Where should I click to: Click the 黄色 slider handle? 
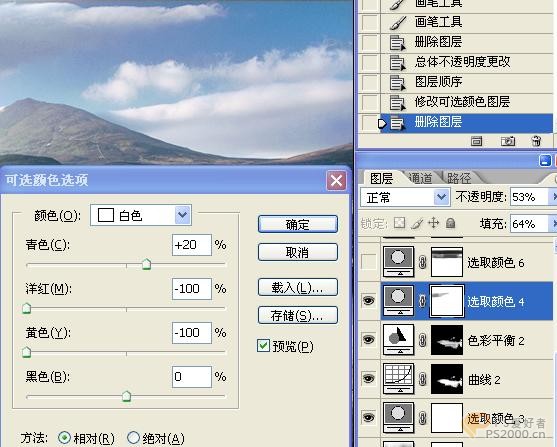coord(27,352)
